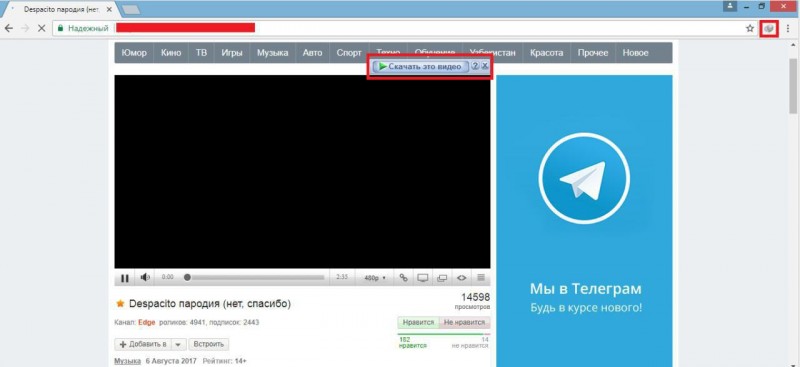
Task: Seek on the video progress bar
Action: (x=255, y=278)
